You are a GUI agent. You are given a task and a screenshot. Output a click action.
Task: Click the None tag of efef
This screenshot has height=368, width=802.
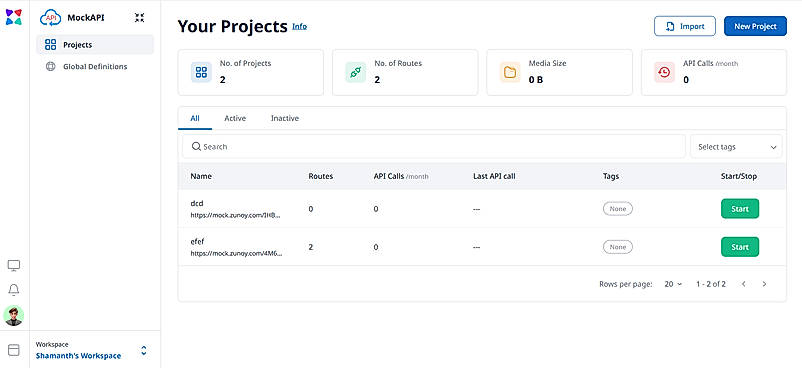[x=618, y=247]
